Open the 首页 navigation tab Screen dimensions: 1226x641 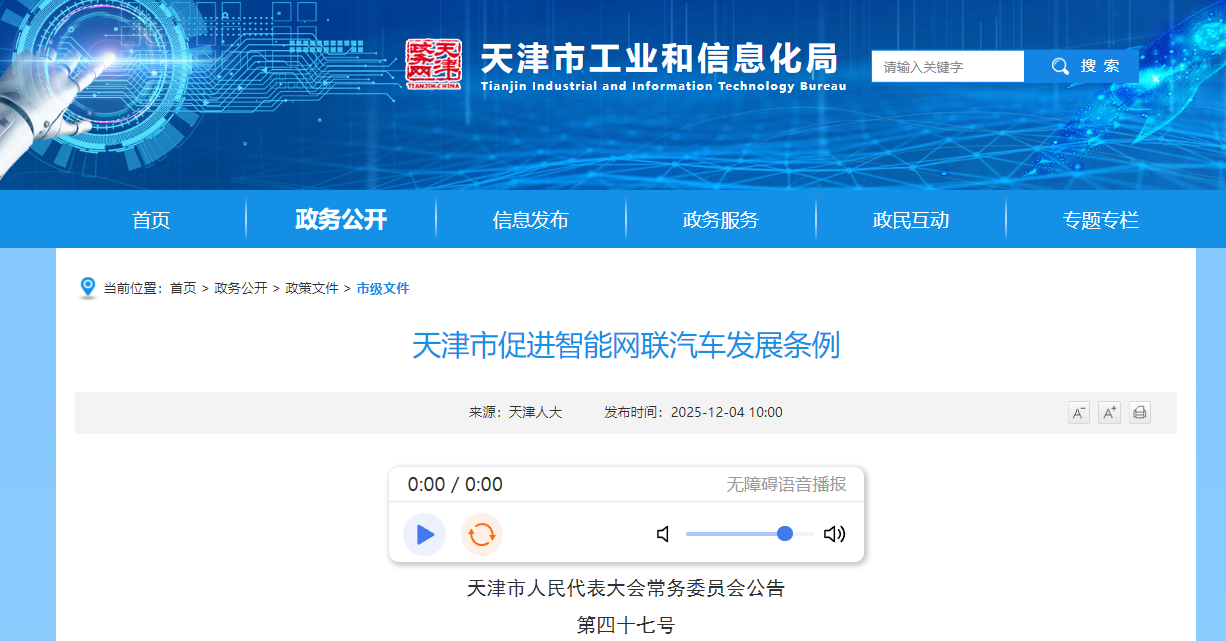[x=151, y=220]
